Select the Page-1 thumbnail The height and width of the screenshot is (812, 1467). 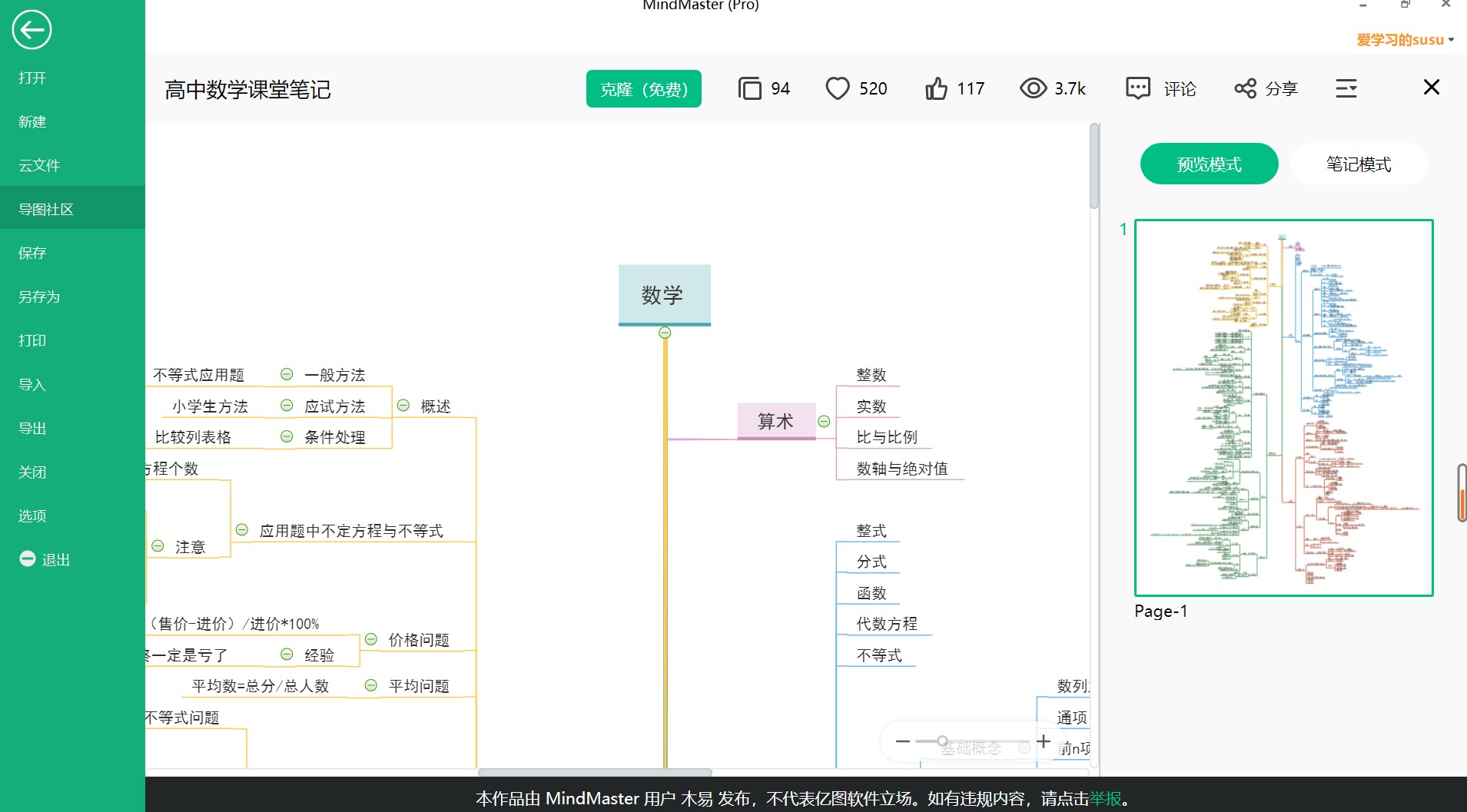click(x=1283, y=407)
